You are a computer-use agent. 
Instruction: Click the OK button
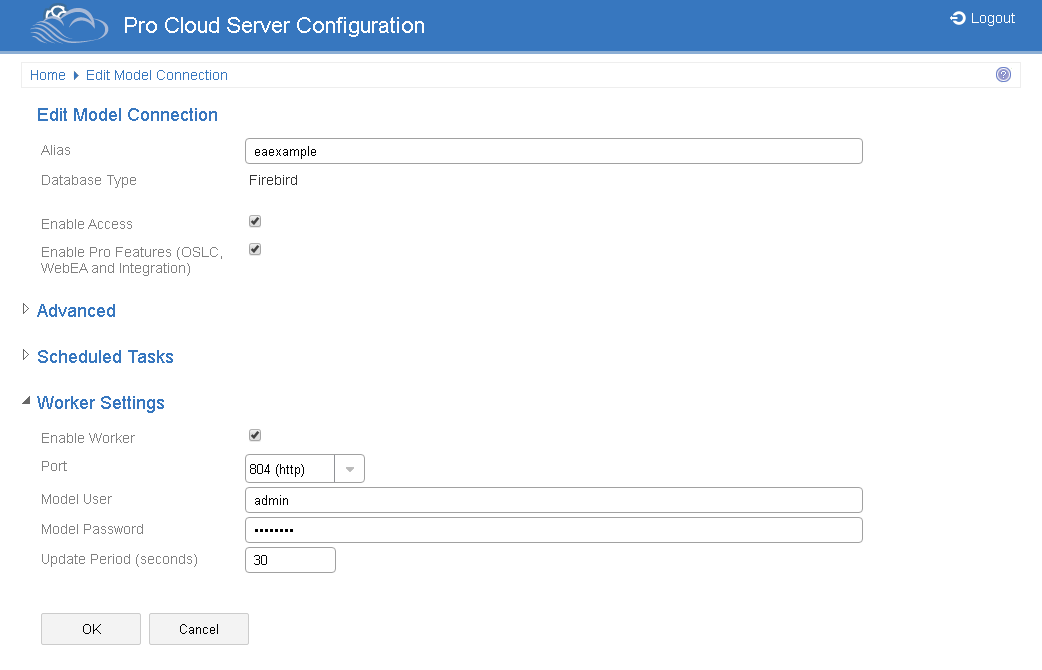coord(91,629)
